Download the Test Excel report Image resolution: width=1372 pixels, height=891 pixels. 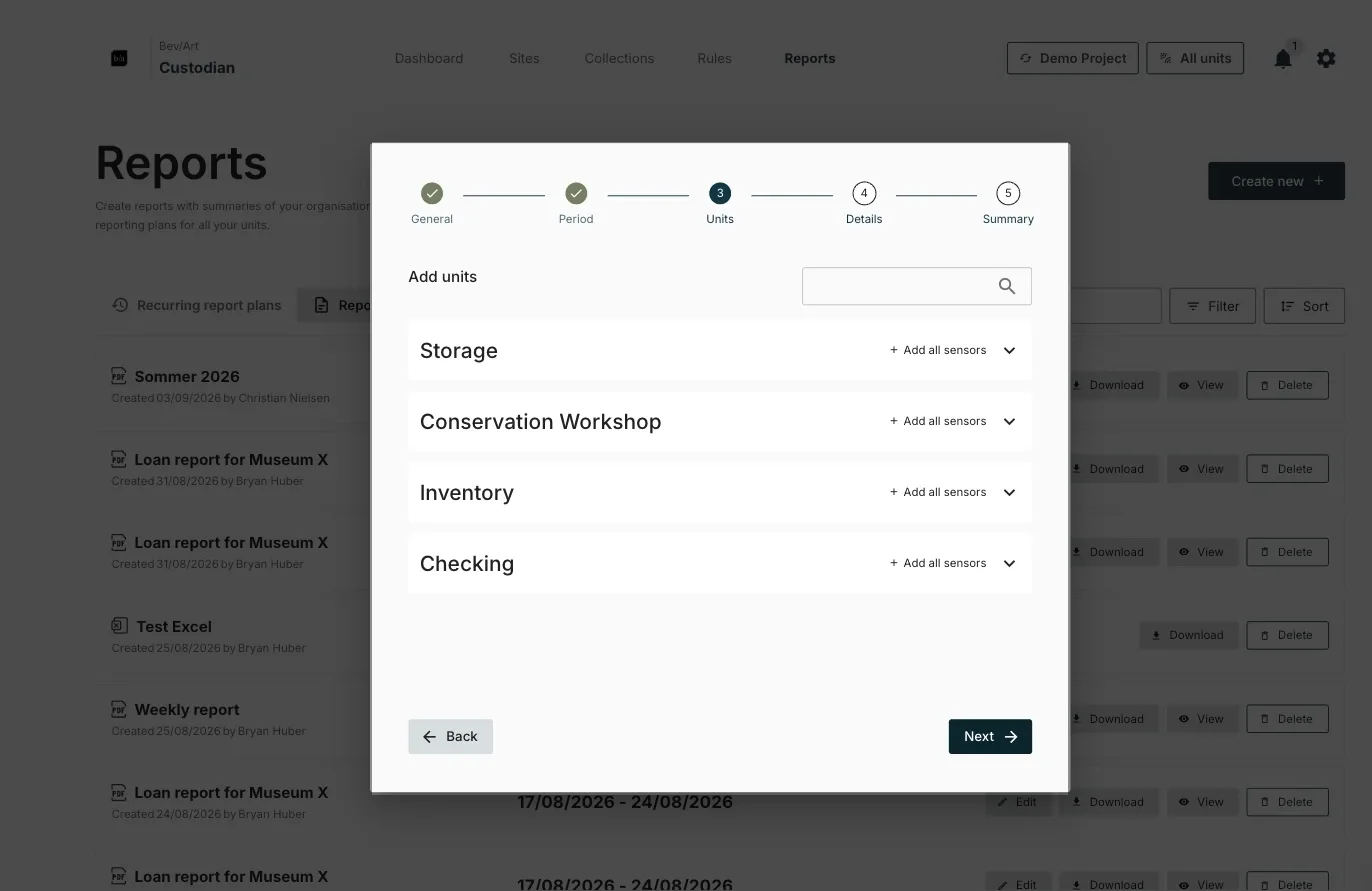coord(1188,636)
